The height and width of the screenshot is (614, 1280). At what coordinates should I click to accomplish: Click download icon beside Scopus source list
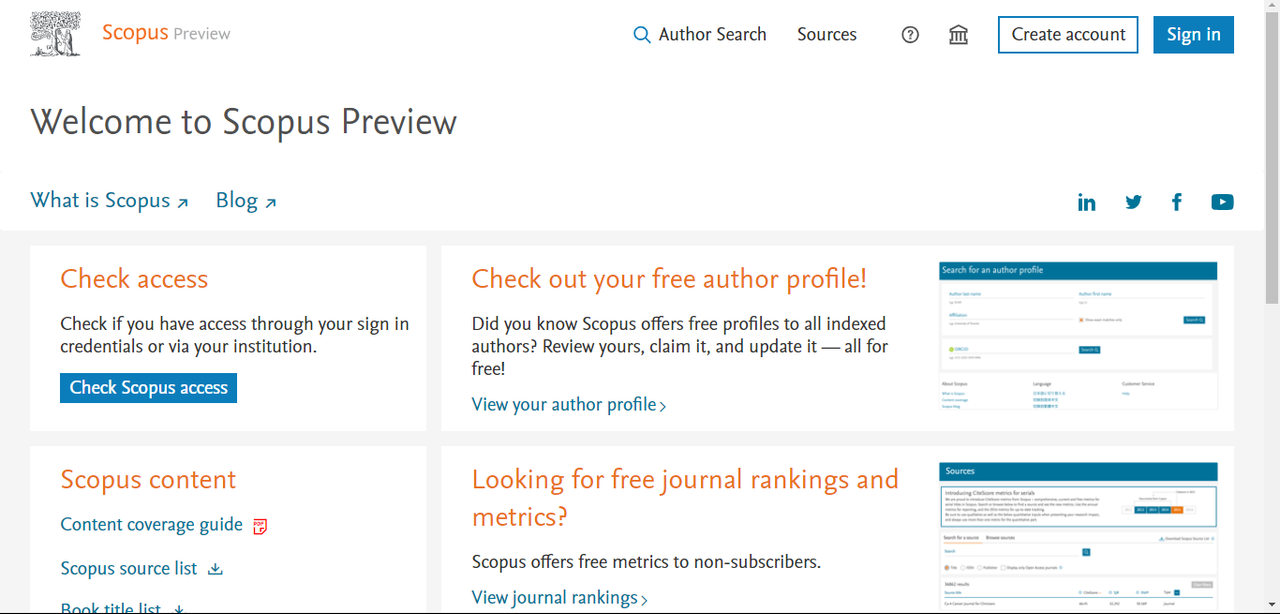[x=215, y=569]
